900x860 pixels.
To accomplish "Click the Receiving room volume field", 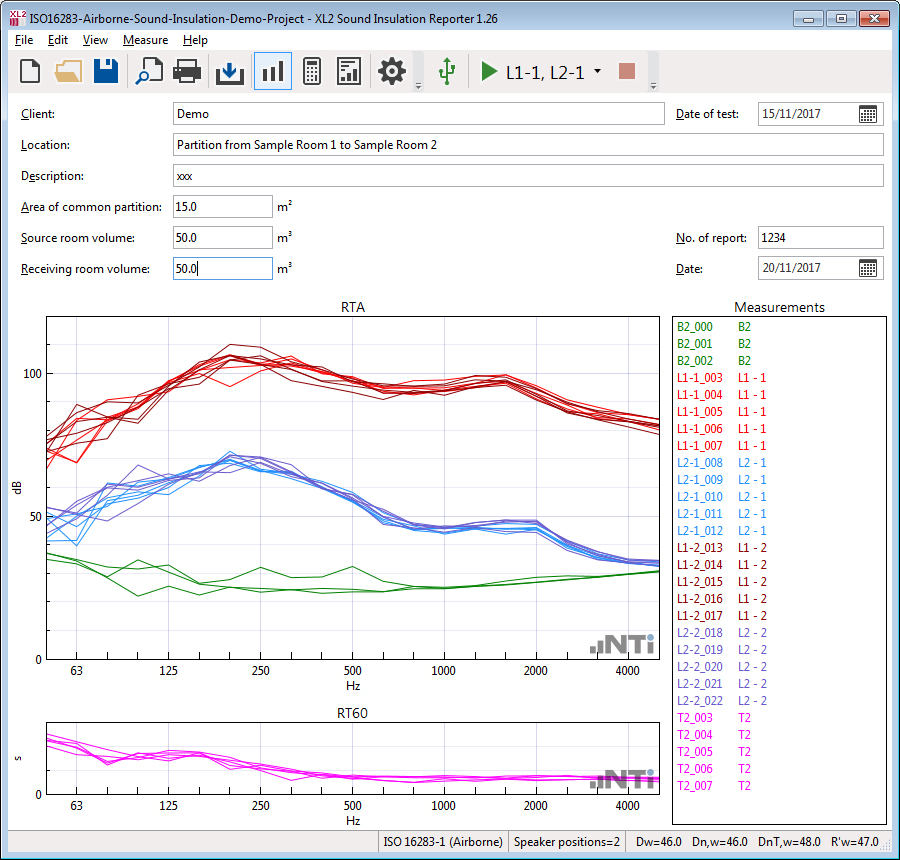I will (222, 269).
